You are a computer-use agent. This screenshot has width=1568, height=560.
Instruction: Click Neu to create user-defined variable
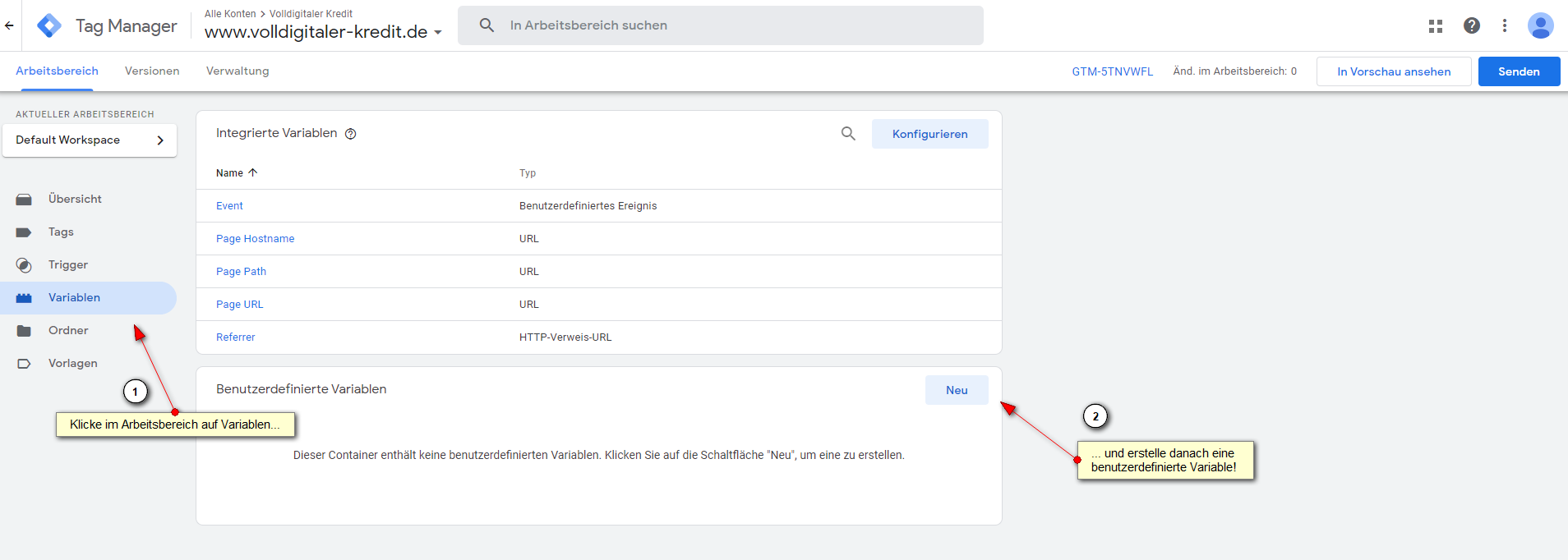coord(957,390)
